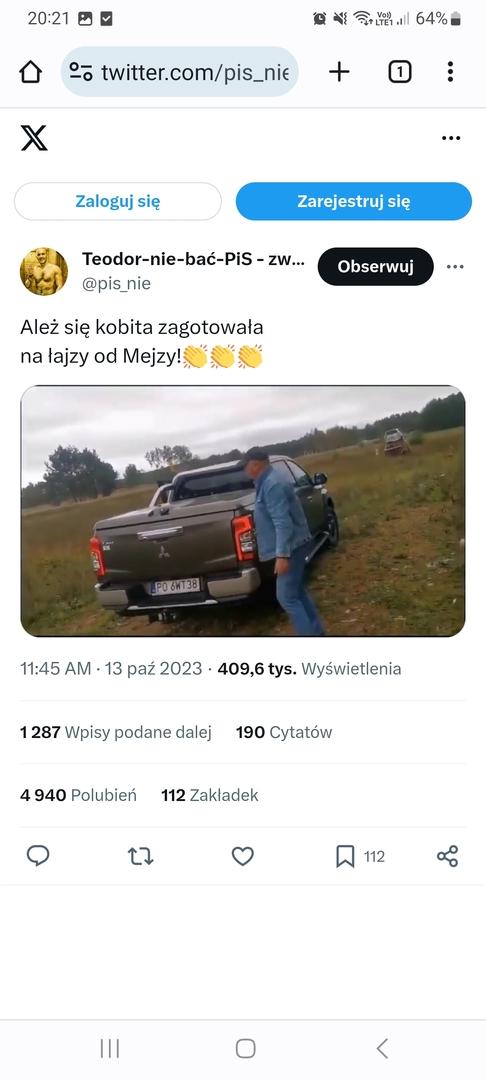View the 1 287 Wpisy podane dalej list

pos(116,732)
